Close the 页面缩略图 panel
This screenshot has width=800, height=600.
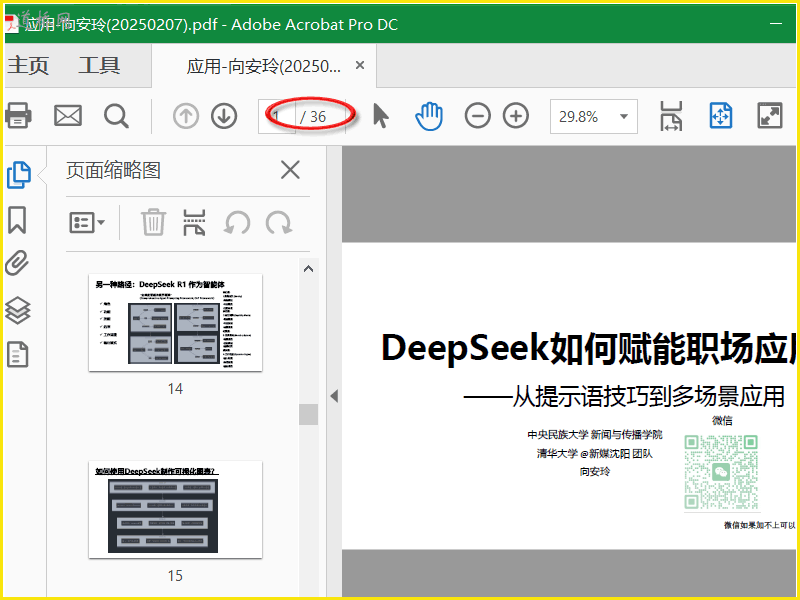(290, 170)
